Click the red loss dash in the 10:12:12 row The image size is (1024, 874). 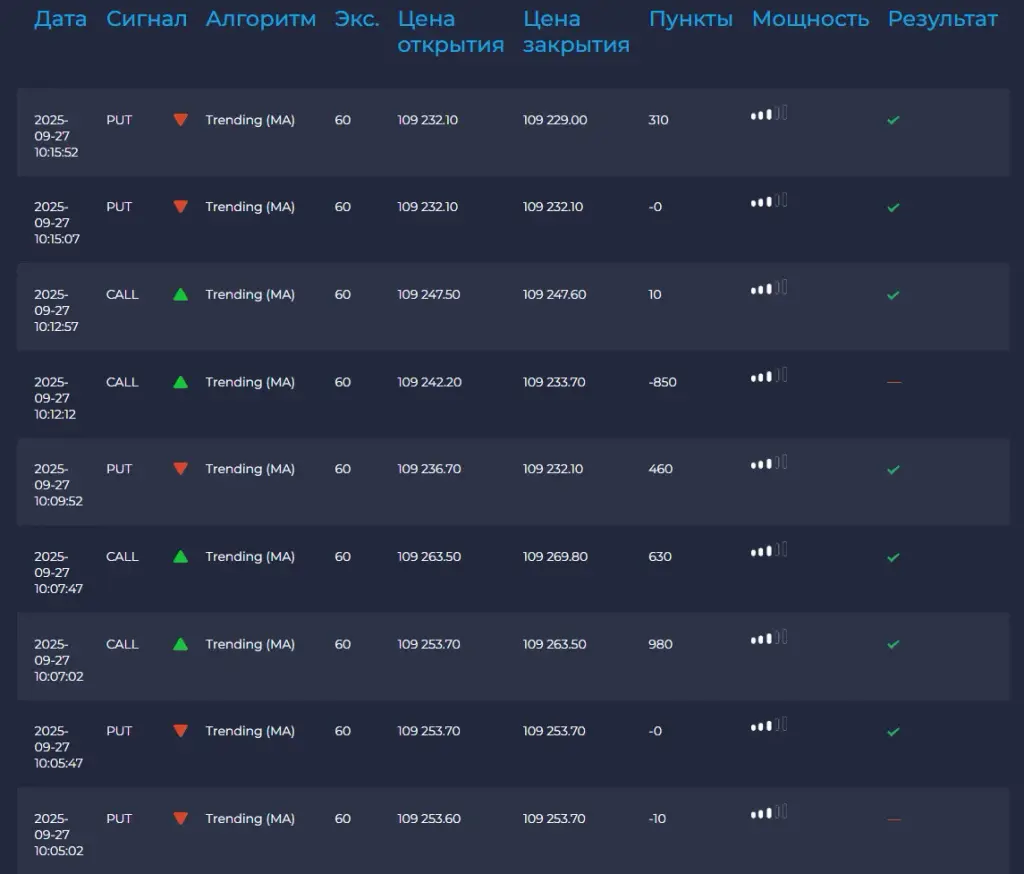(894, 382)
